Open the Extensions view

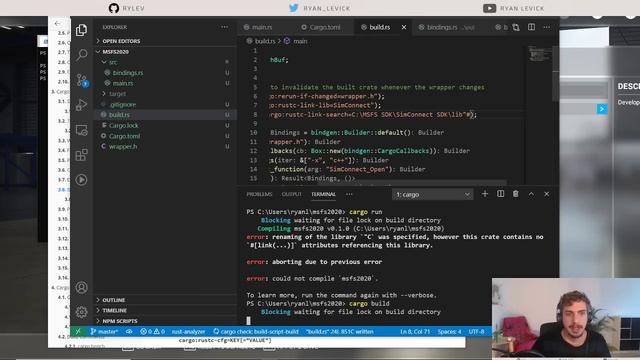[x=81, y=155]
